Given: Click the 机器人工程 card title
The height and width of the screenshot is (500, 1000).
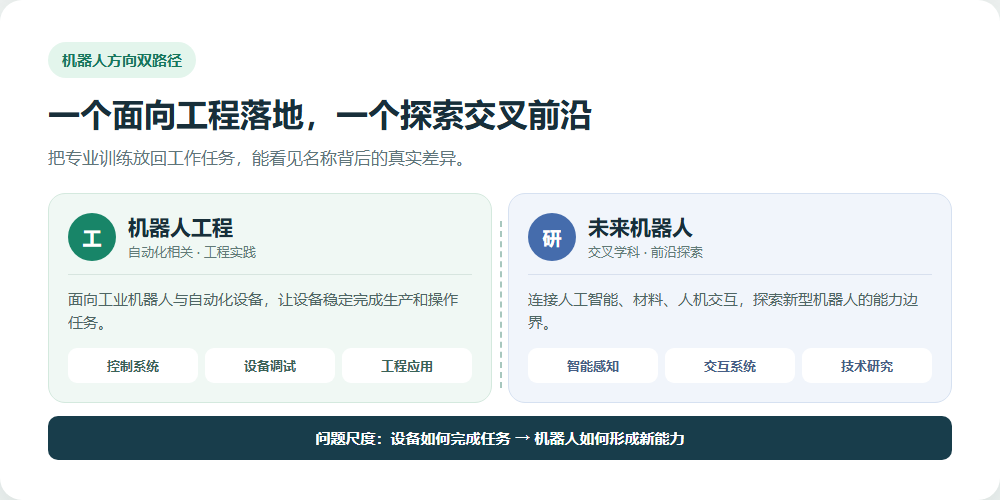Looking at the screenshot, I should point(180,228).
